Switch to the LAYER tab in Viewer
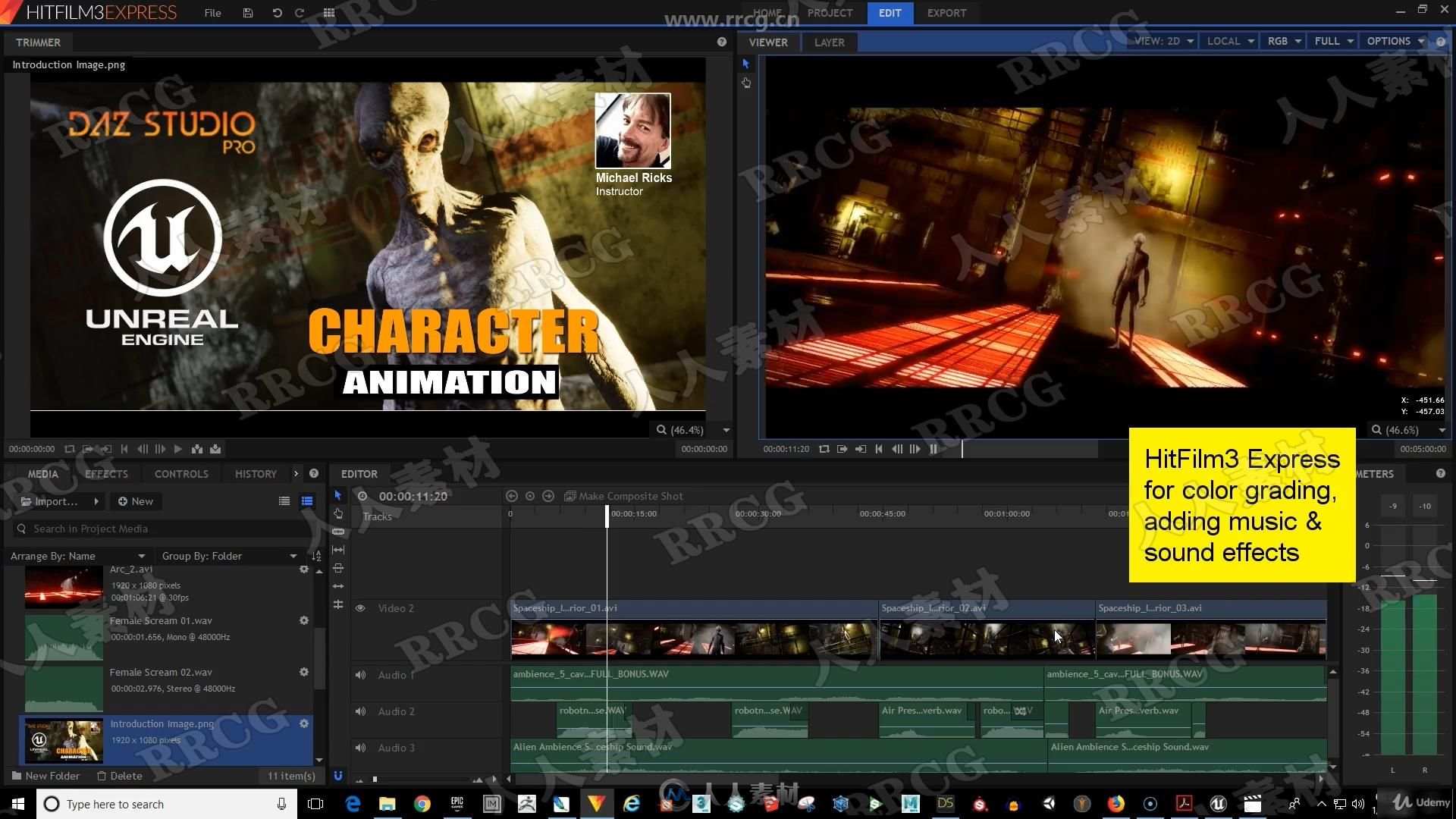1456x819 pixels. tap(829, 42)
